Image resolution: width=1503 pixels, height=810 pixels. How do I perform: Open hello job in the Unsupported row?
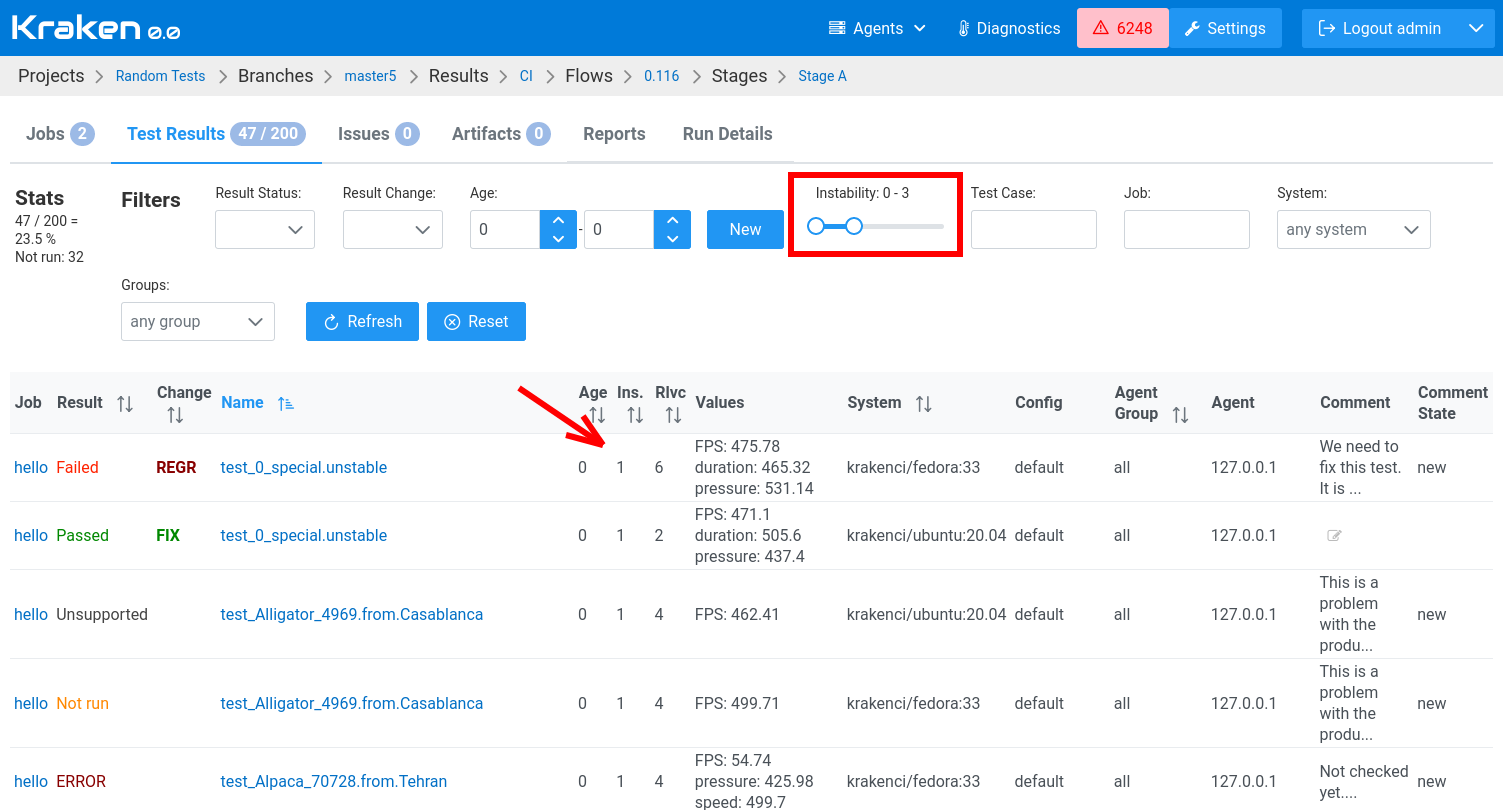point(31,614)
